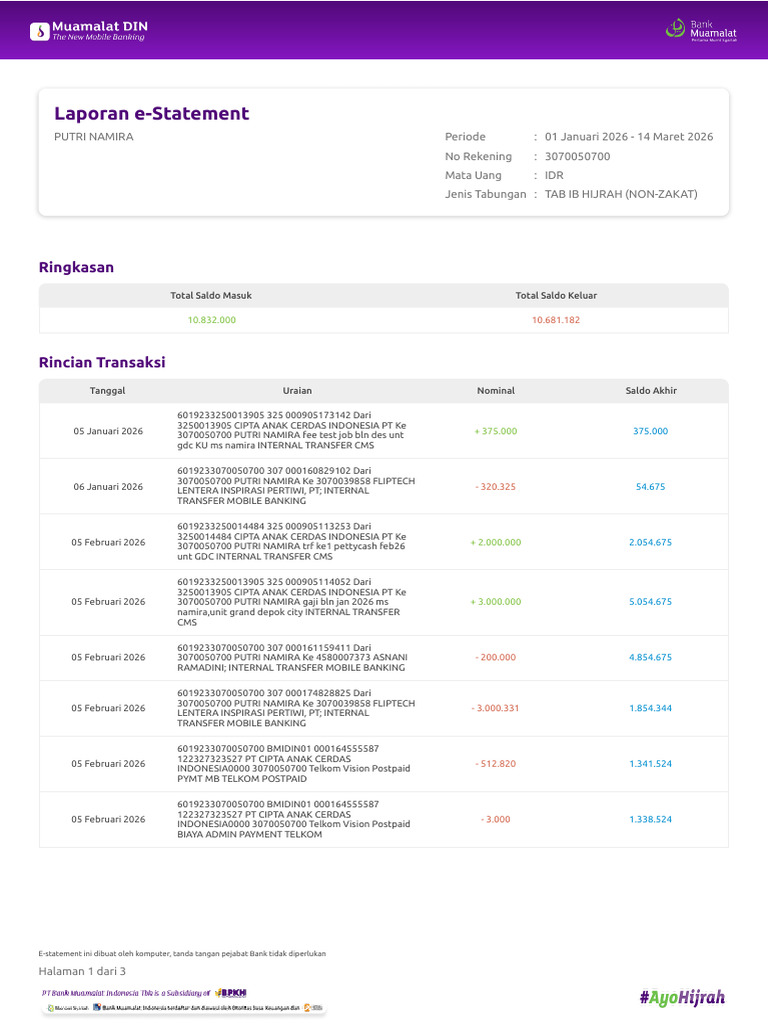Click the Uraian column header
The width and height of the screenshot is (768, 1024).
297,391
